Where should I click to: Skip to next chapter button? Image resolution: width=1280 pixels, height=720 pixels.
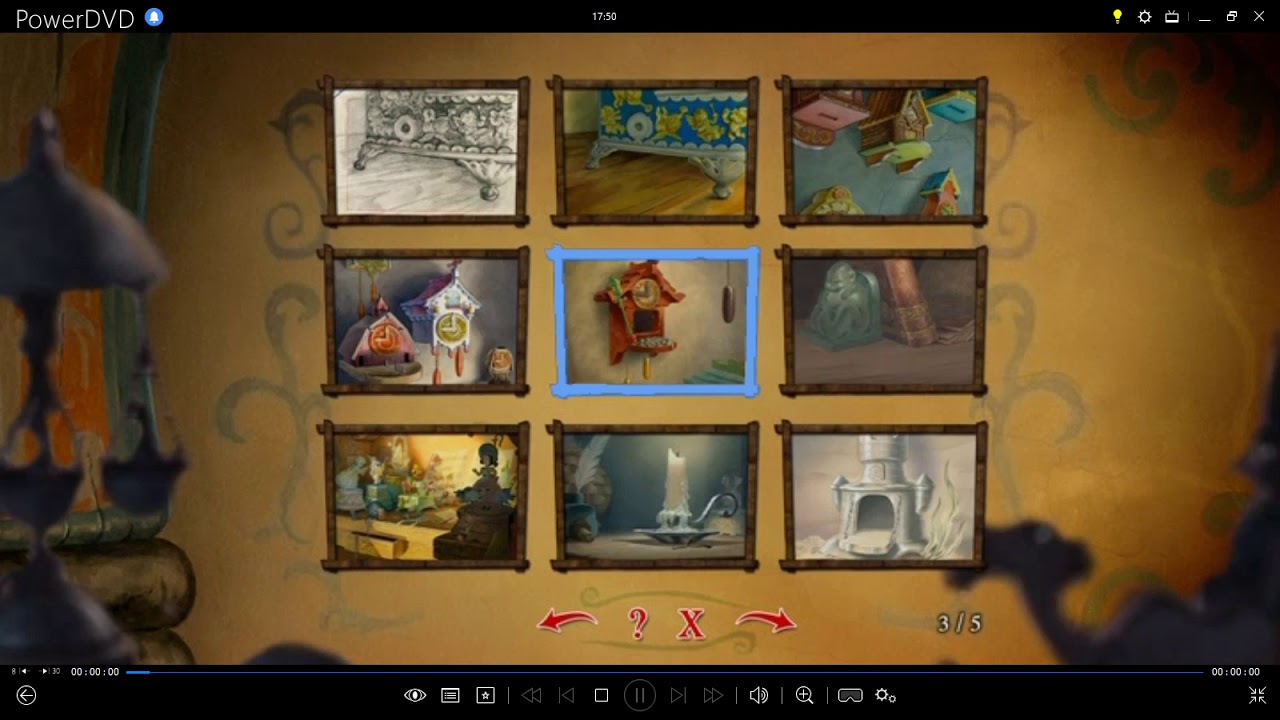coord(678,695)
